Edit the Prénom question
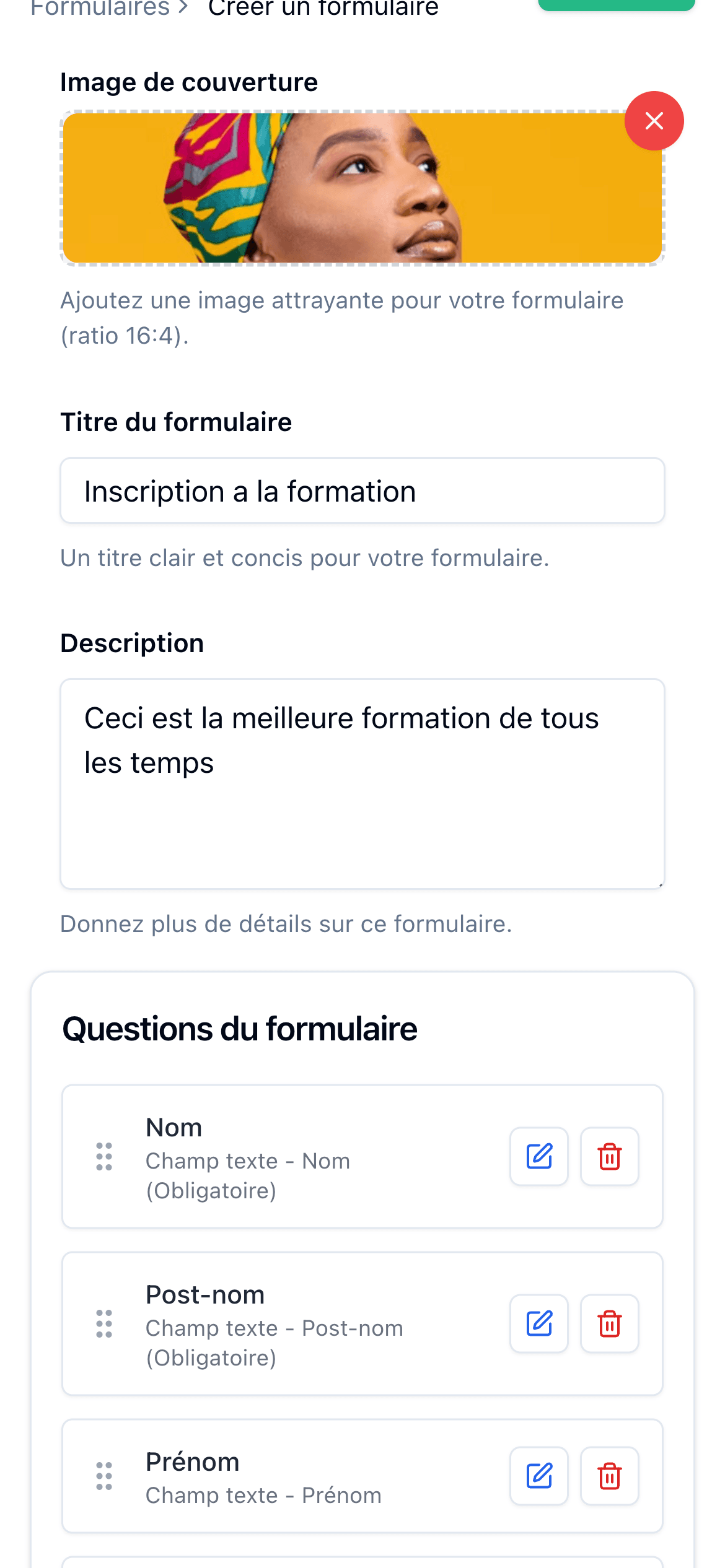The width and height of the screenshot is (725, 1568). point(538,1476)
